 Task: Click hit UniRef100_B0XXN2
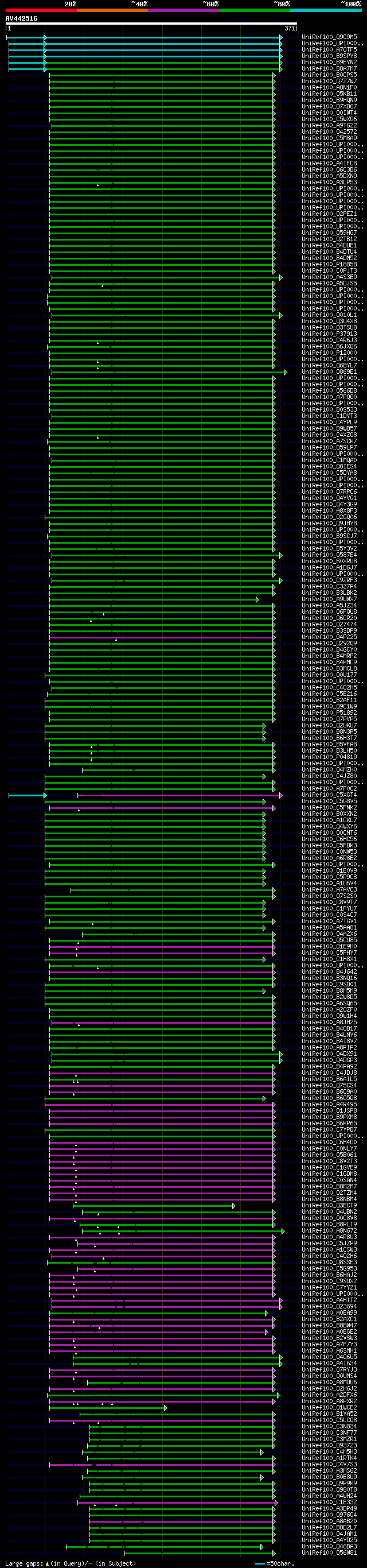tap(329, 815)
